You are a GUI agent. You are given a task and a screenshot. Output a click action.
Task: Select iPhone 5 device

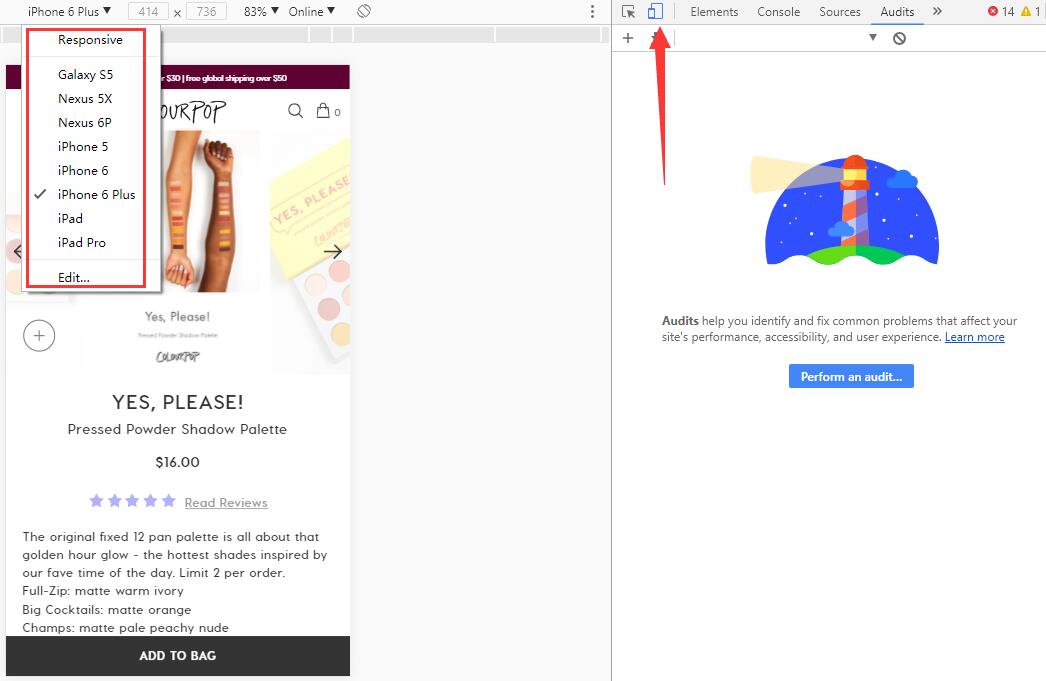click(x=92, y=147)
